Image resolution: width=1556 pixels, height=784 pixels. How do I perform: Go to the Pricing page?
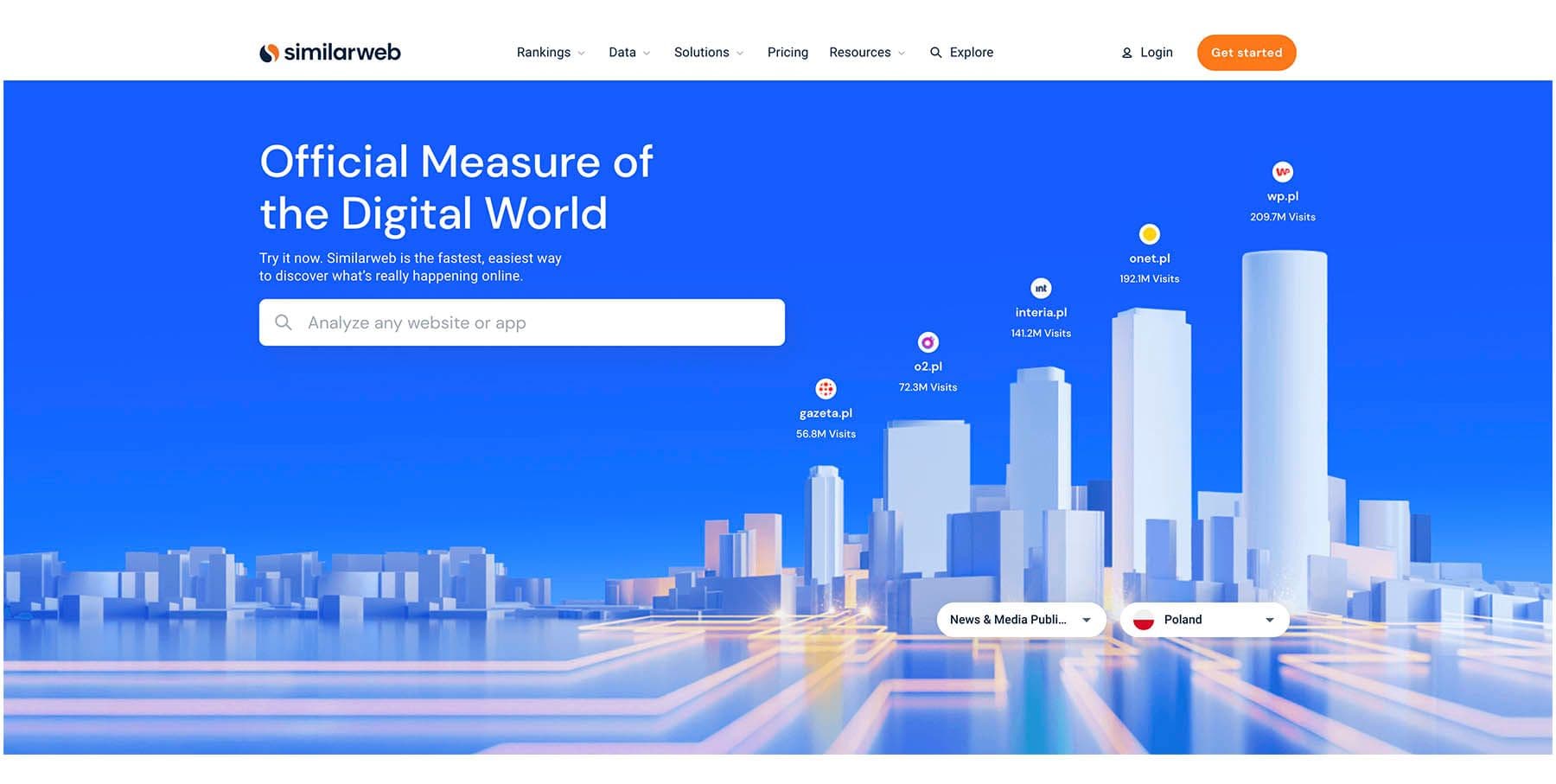(x=788, y=53)
